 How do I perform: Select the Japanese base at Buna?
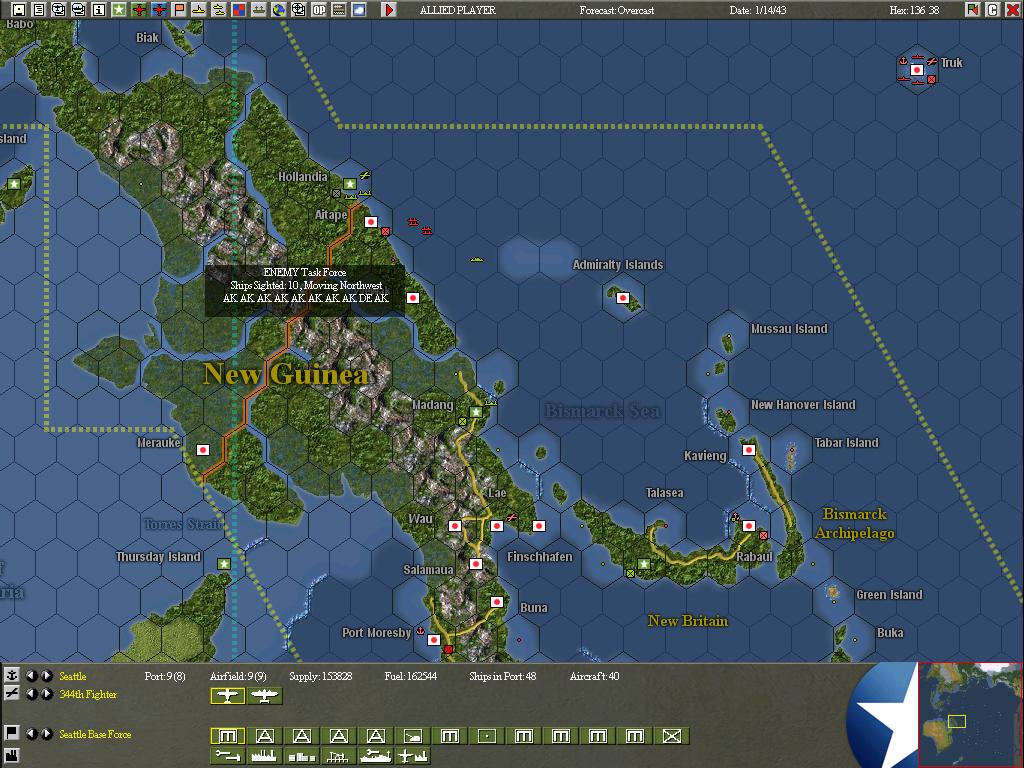[497, 602]
